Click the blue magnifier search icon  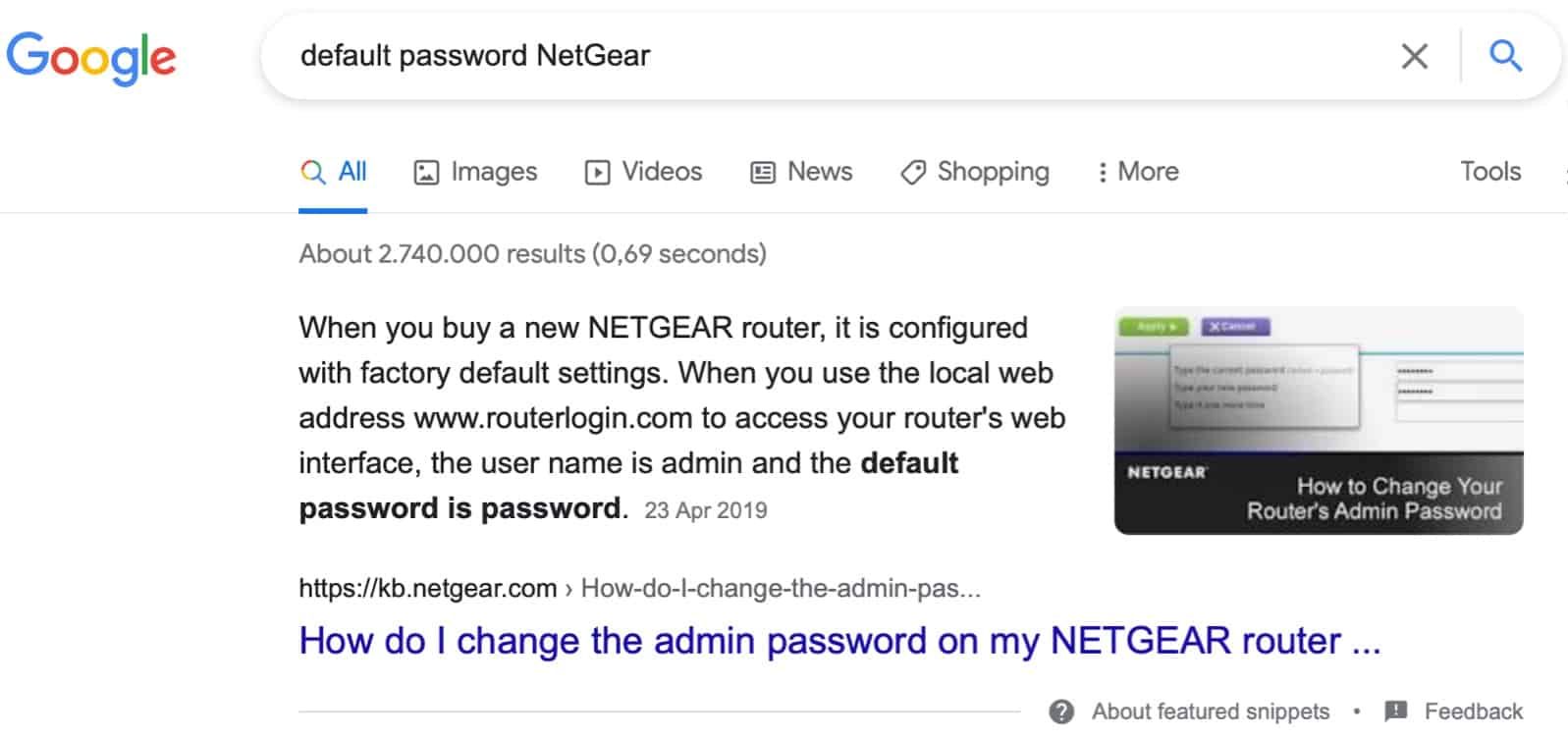pyautogui.click(x=1505, y=56)
